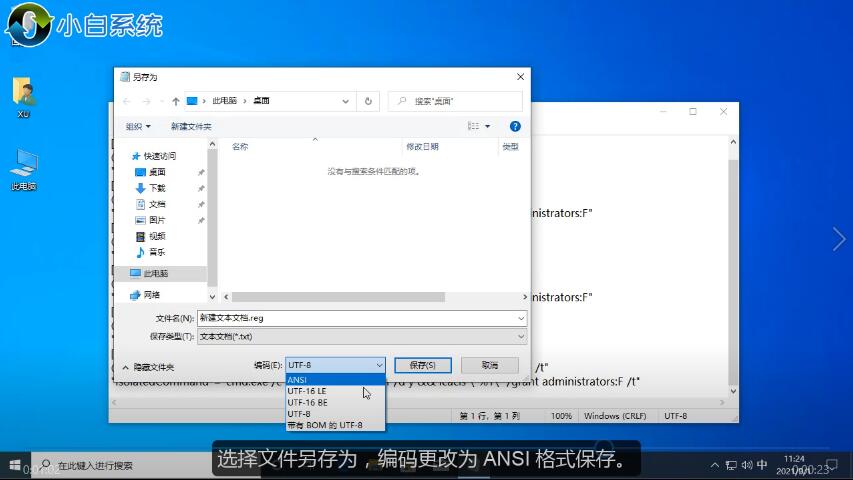Open the 组织 organize dropdown menu
This screenshot has height=480, width=853.
pos(138,127)
